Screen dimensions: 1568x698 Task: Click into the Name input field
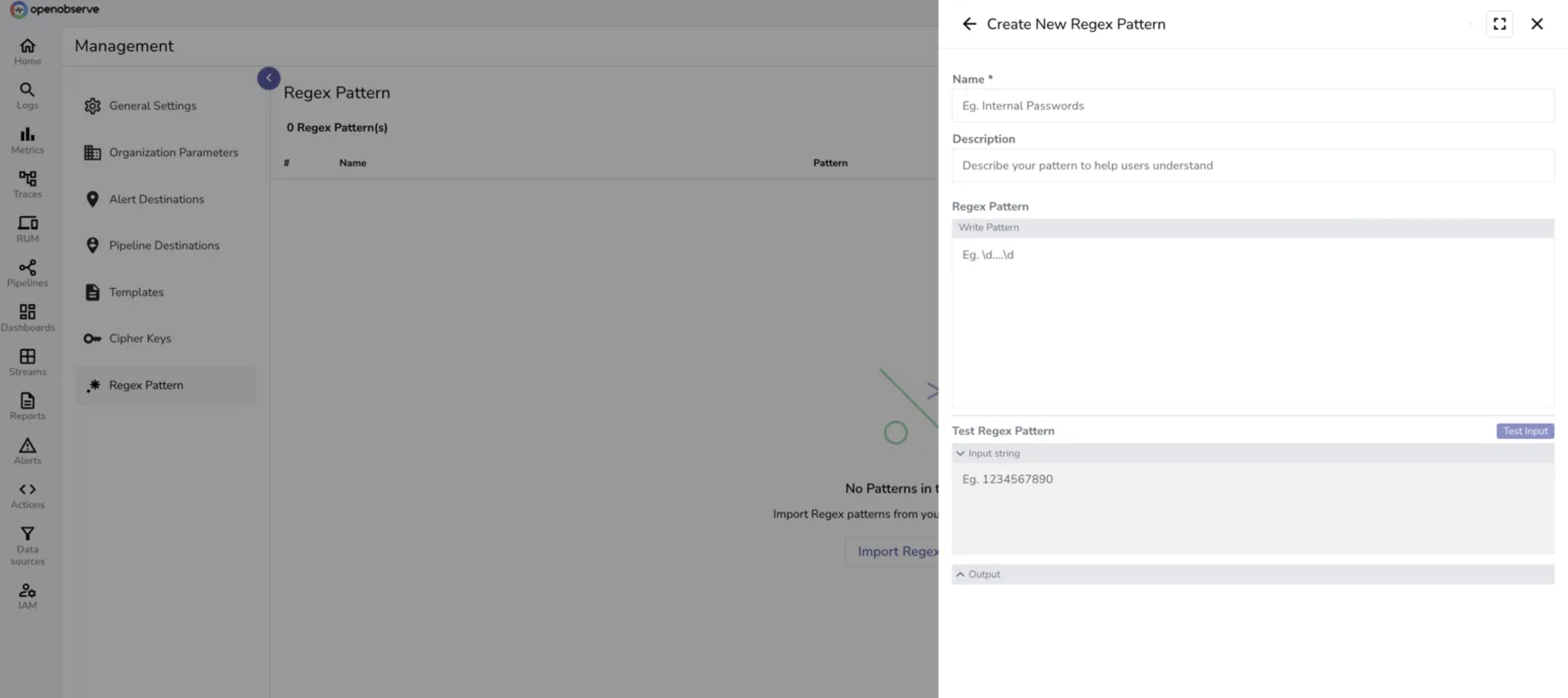[x=1253, y=106]
